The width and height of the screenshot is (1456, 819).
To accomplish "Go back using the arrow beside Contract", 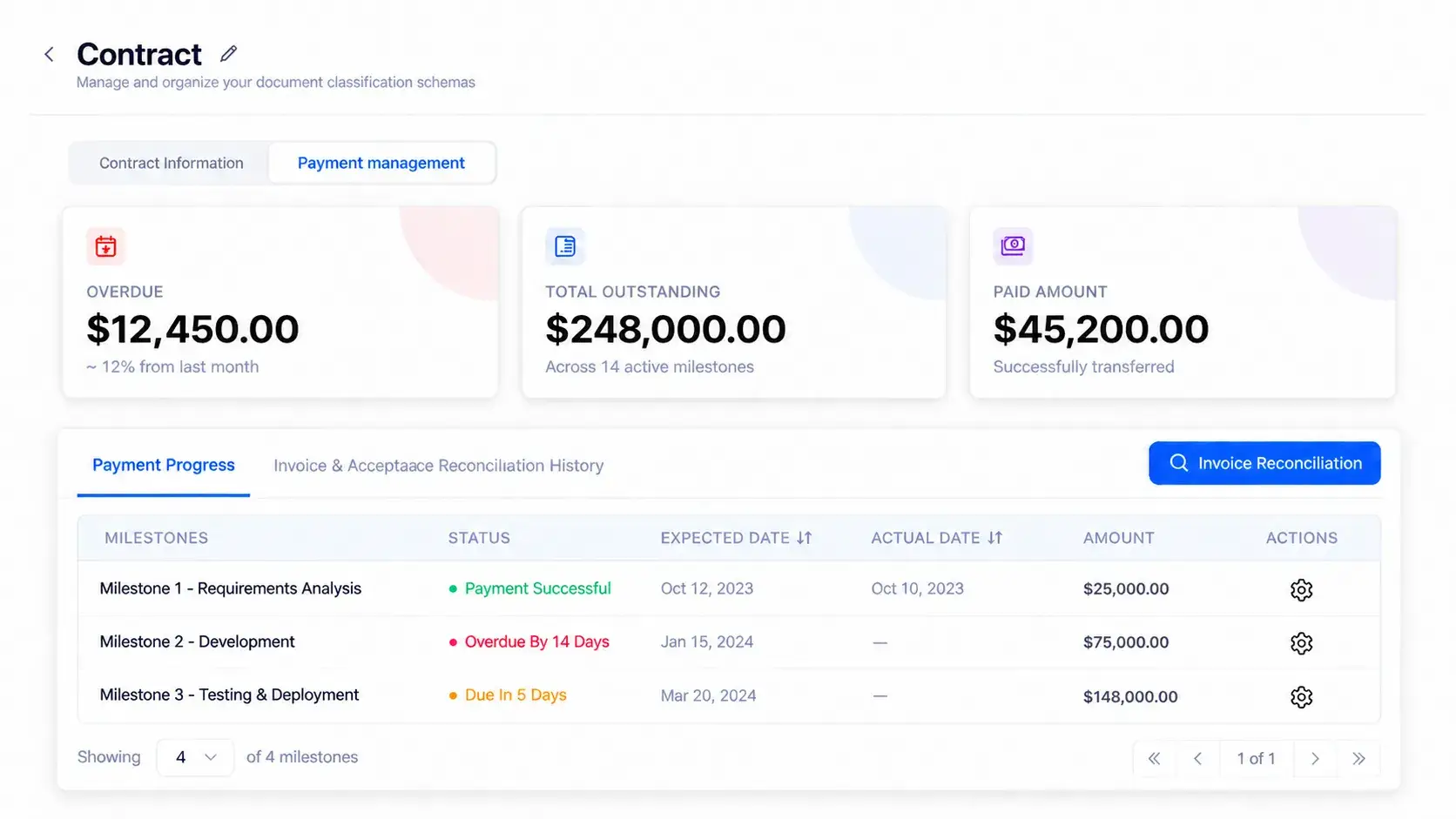I will [50, 55].
